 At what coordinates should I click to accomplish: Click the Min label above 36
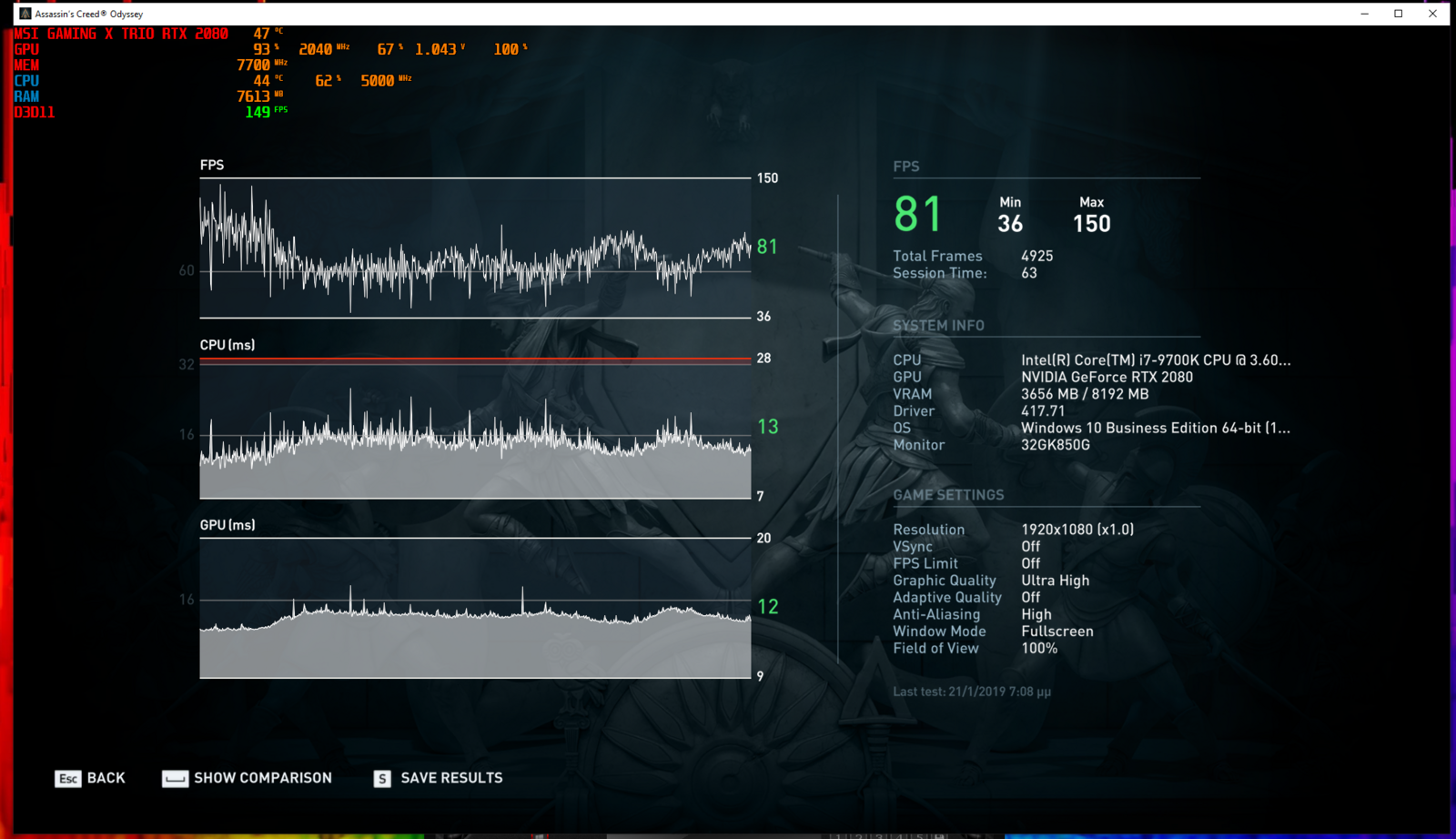[1010, 202]
